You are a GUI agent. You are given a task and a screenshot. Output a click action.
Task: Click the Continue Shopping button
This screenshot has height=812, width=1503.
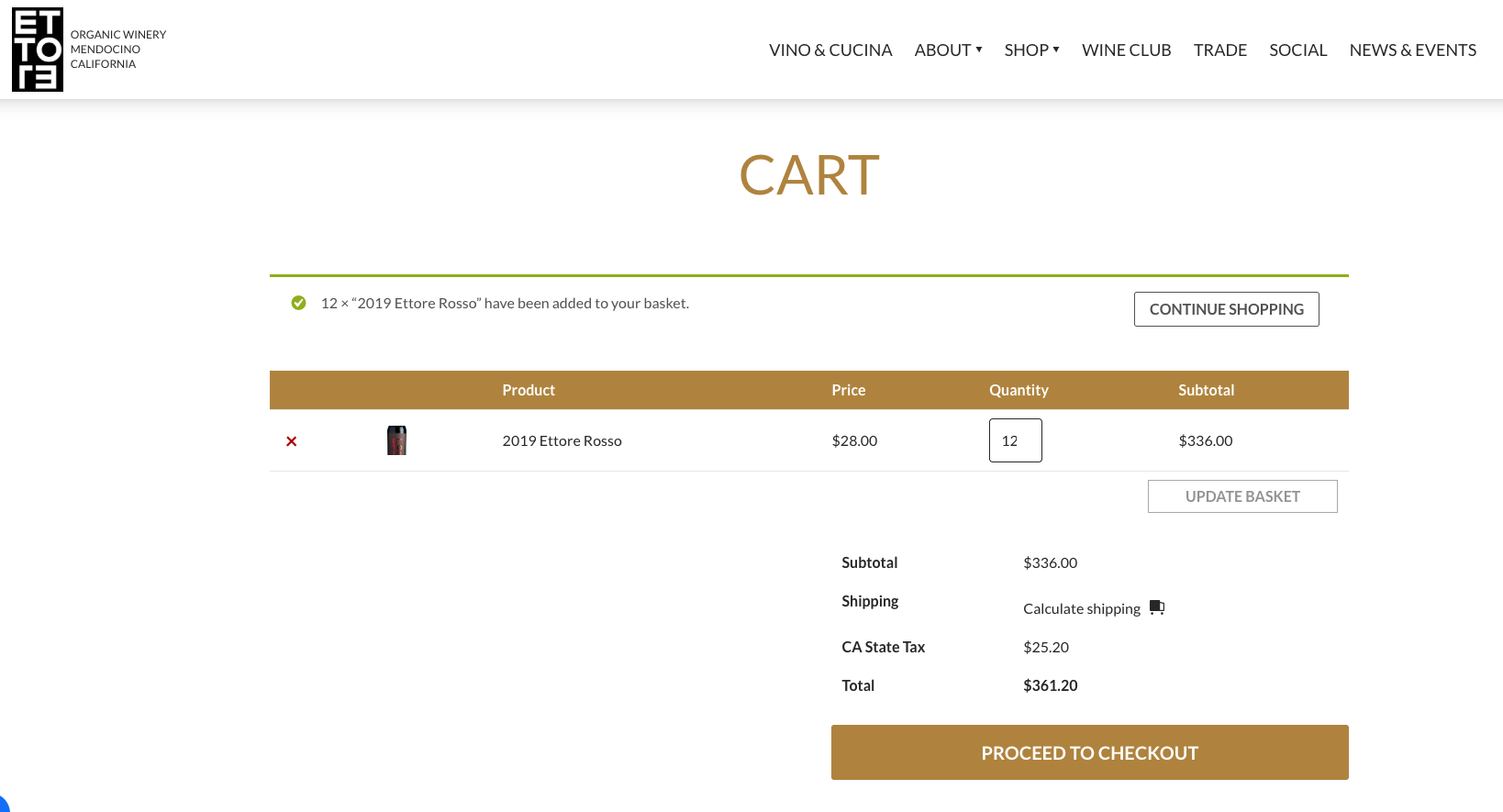coord(1226,309)
